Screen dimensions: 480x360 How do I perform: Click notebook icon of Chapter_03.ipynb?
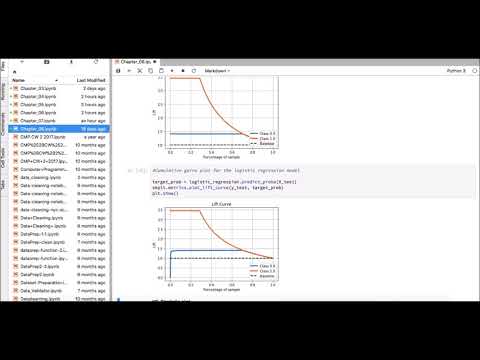pos(16,88)
